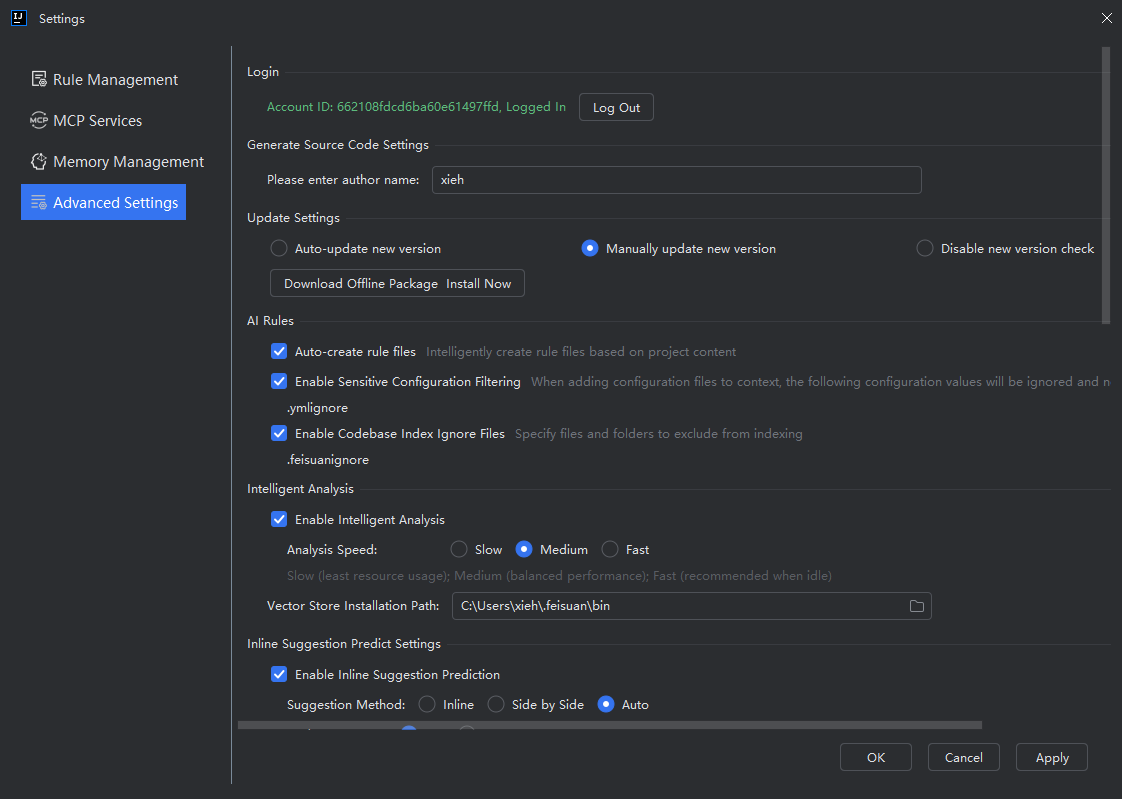Screen dimensions: 1122x799
Task: Click the horizontal scrollbar at bottom
Action: [x=609, y=725]
